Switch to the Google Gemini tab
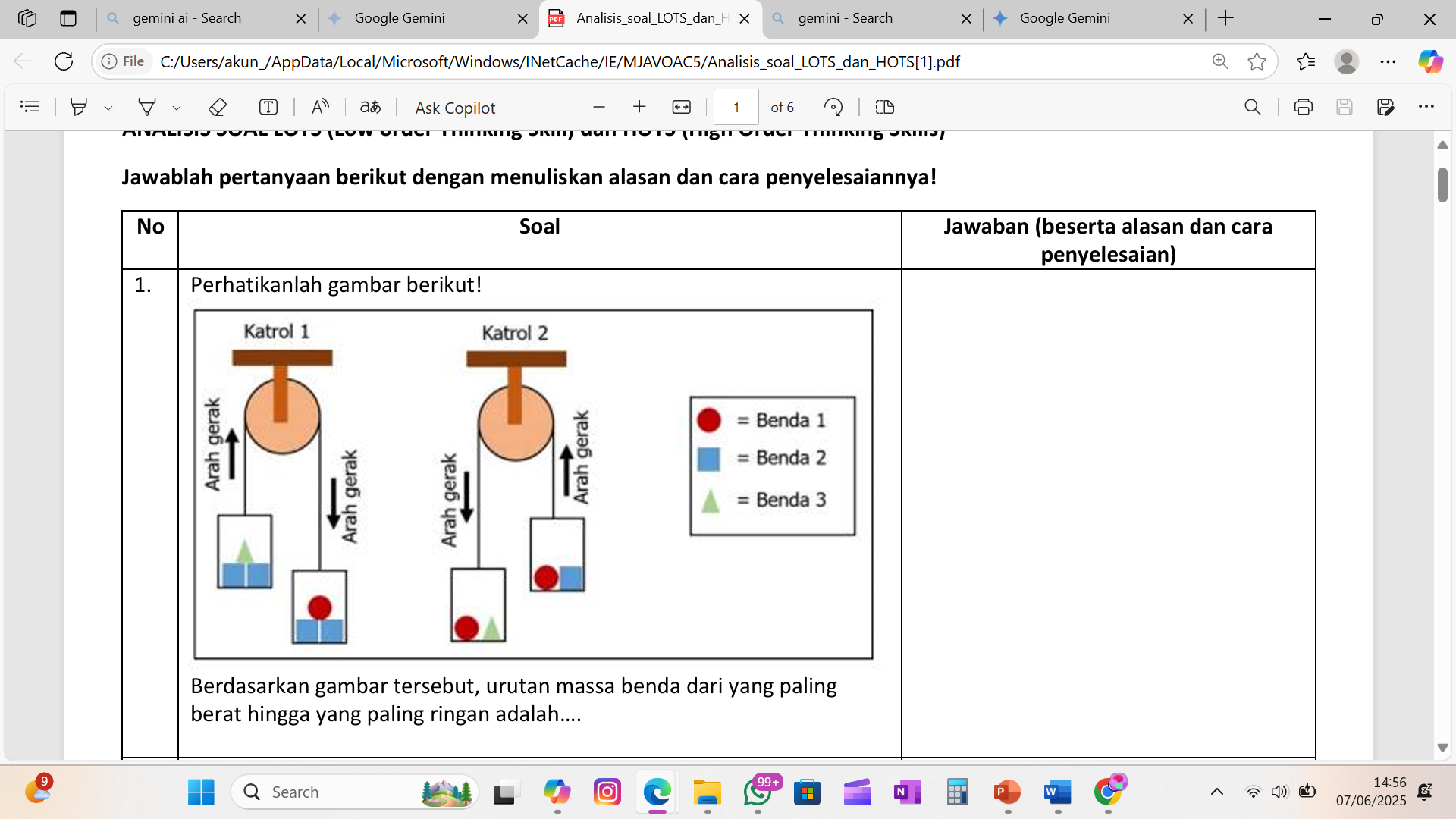The height and width of the screenshot is (819, 1456). click(402, 18)
